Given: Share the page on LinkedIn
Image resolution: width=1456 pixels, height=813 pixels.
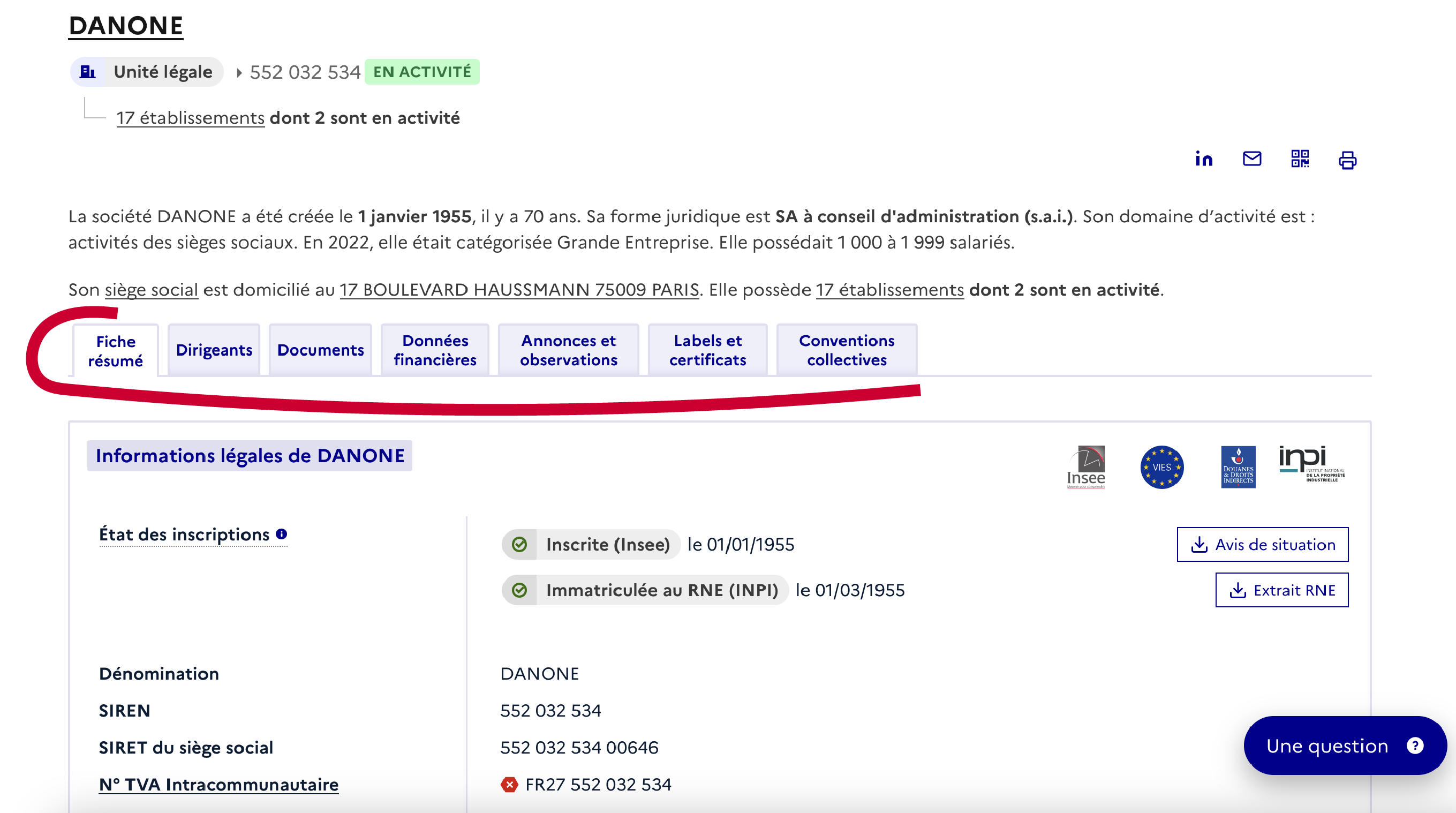Looking at the screenshot, I should click(1203, 159).
